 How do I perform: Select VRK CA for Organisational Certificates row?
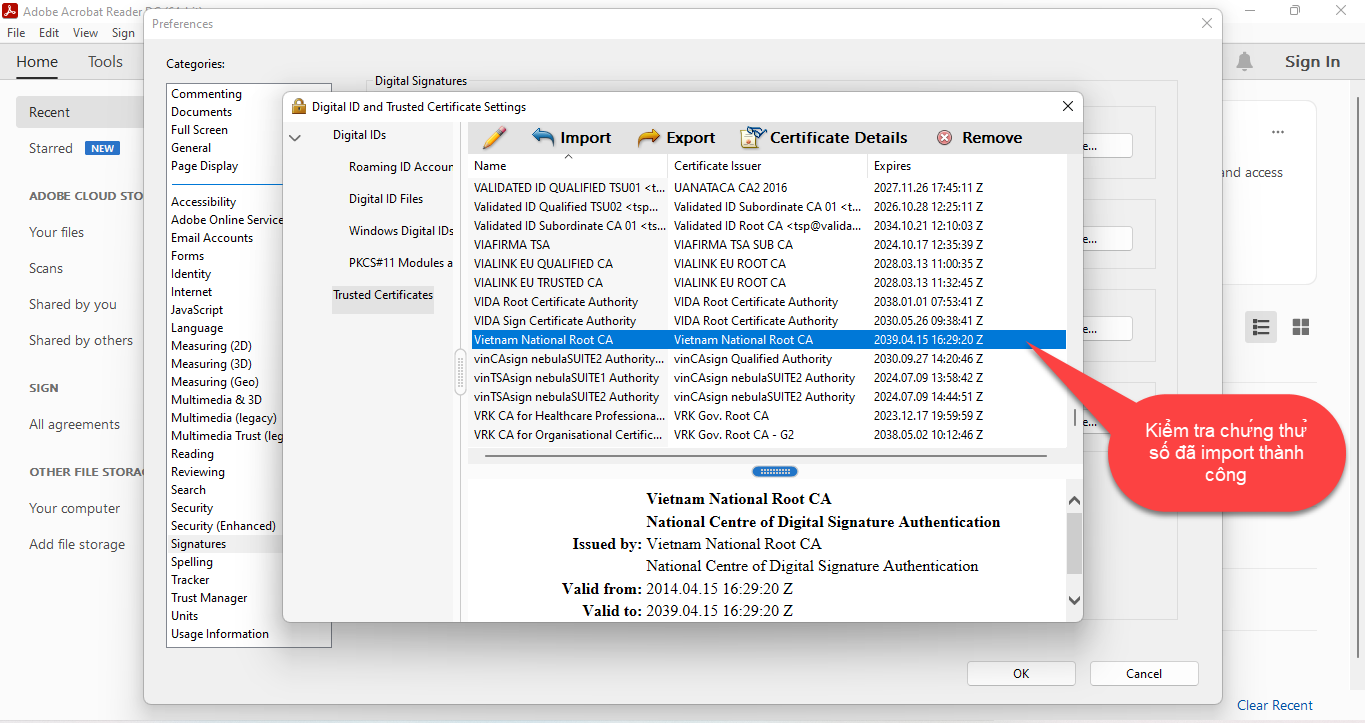(768, 435)
